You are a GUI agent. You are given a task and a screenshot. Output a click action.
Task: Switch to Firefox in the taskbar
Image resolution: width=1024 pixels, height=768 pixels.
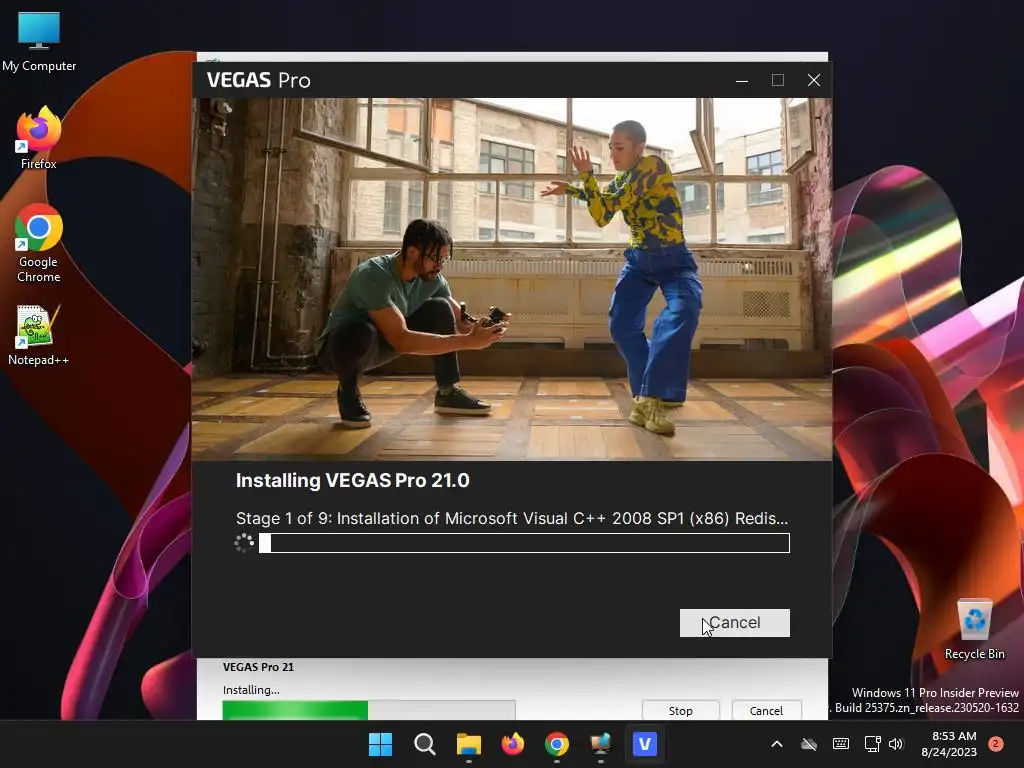click(x=513, y=744)
